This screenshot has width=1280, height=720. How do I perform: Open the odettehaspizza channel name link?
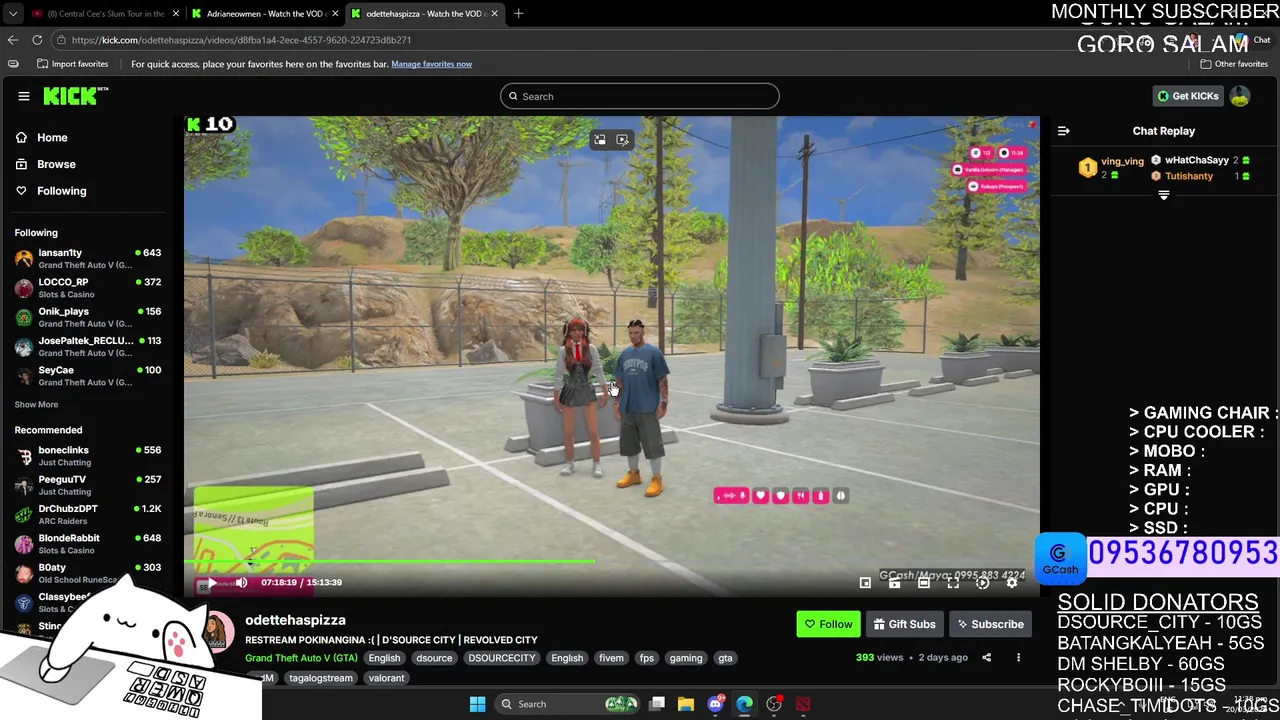pyautogui.click(x=295, y=620)
